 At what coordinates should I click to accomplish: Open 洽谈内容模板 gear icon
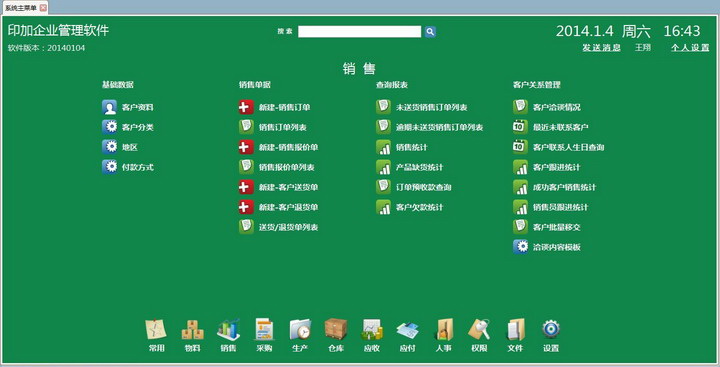point(520,247)
